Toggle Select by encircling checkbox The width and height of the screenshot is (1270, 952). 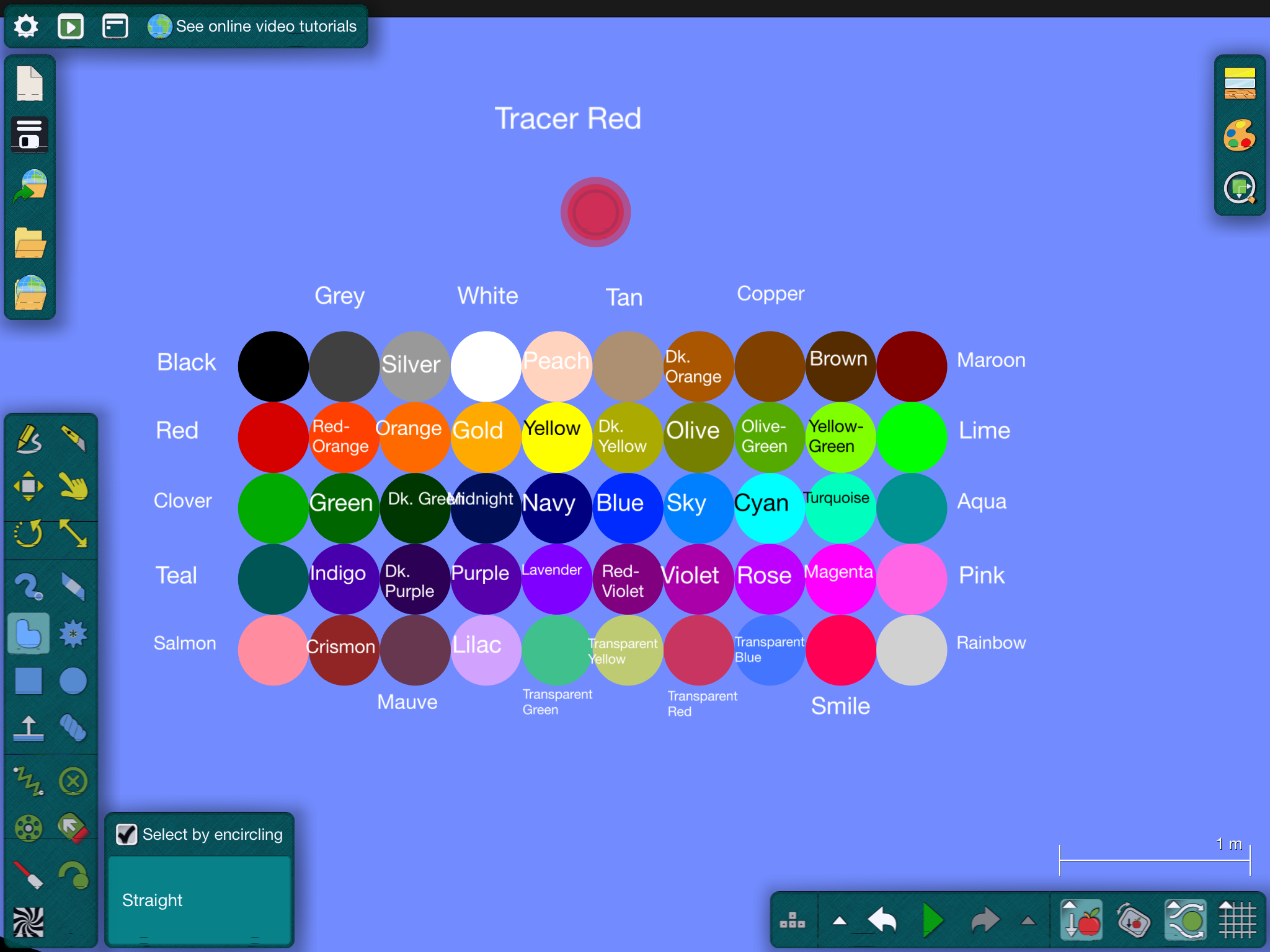point(127,834)
